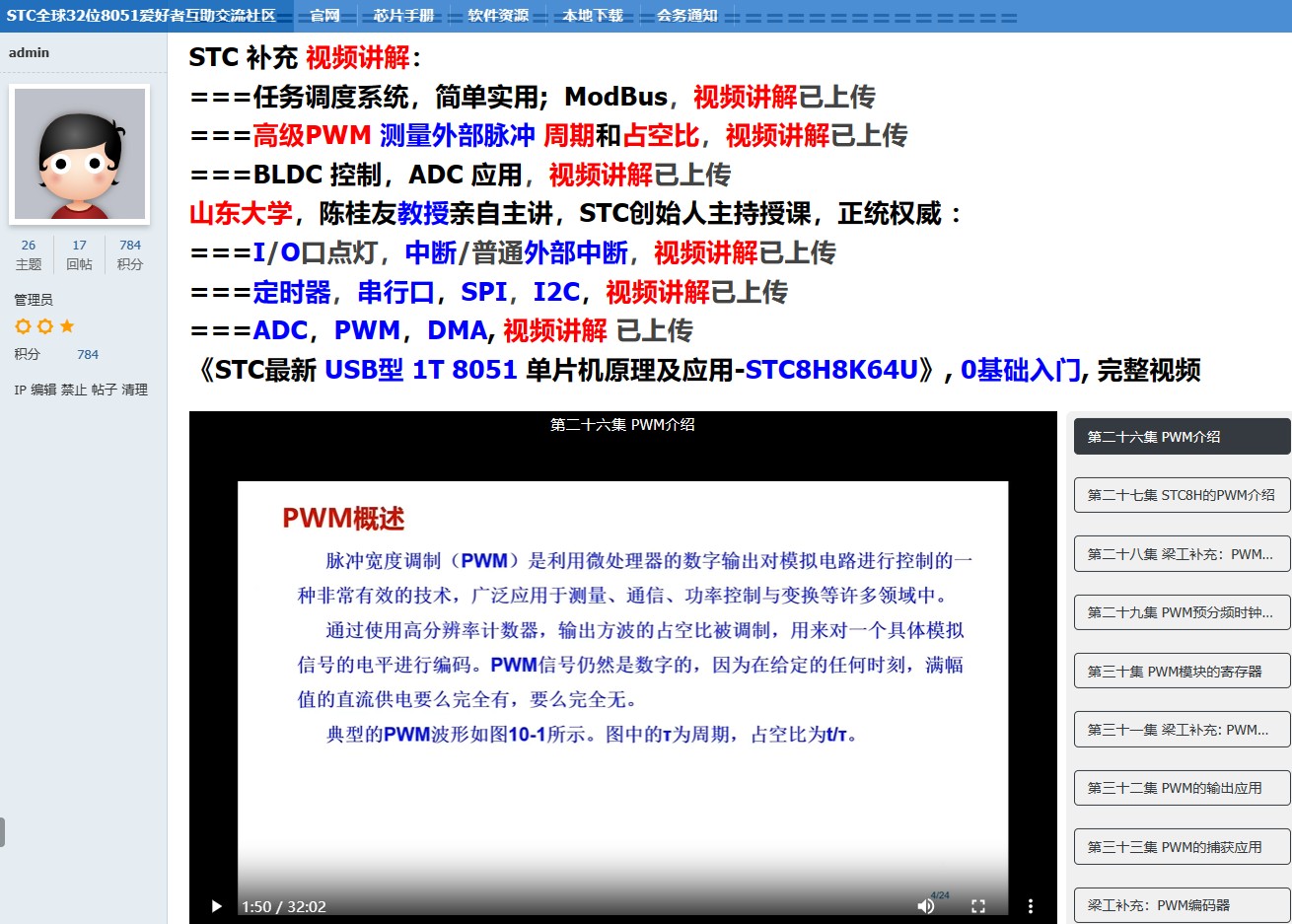Play the PWM video
1292x924 pixels.
point(216,906)
